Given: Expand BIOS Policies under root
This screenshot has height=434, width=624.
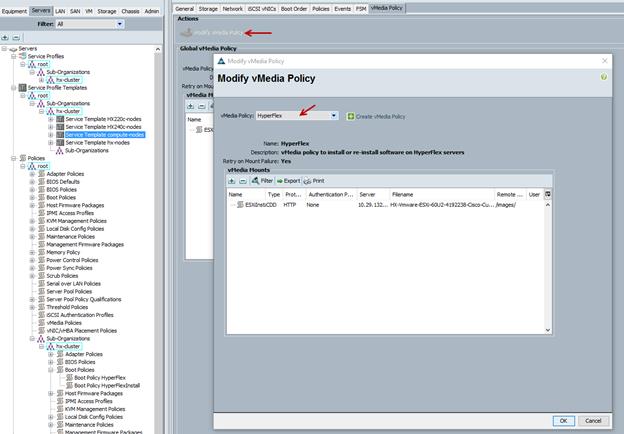Looking at the screenshot, I should 32,189.
